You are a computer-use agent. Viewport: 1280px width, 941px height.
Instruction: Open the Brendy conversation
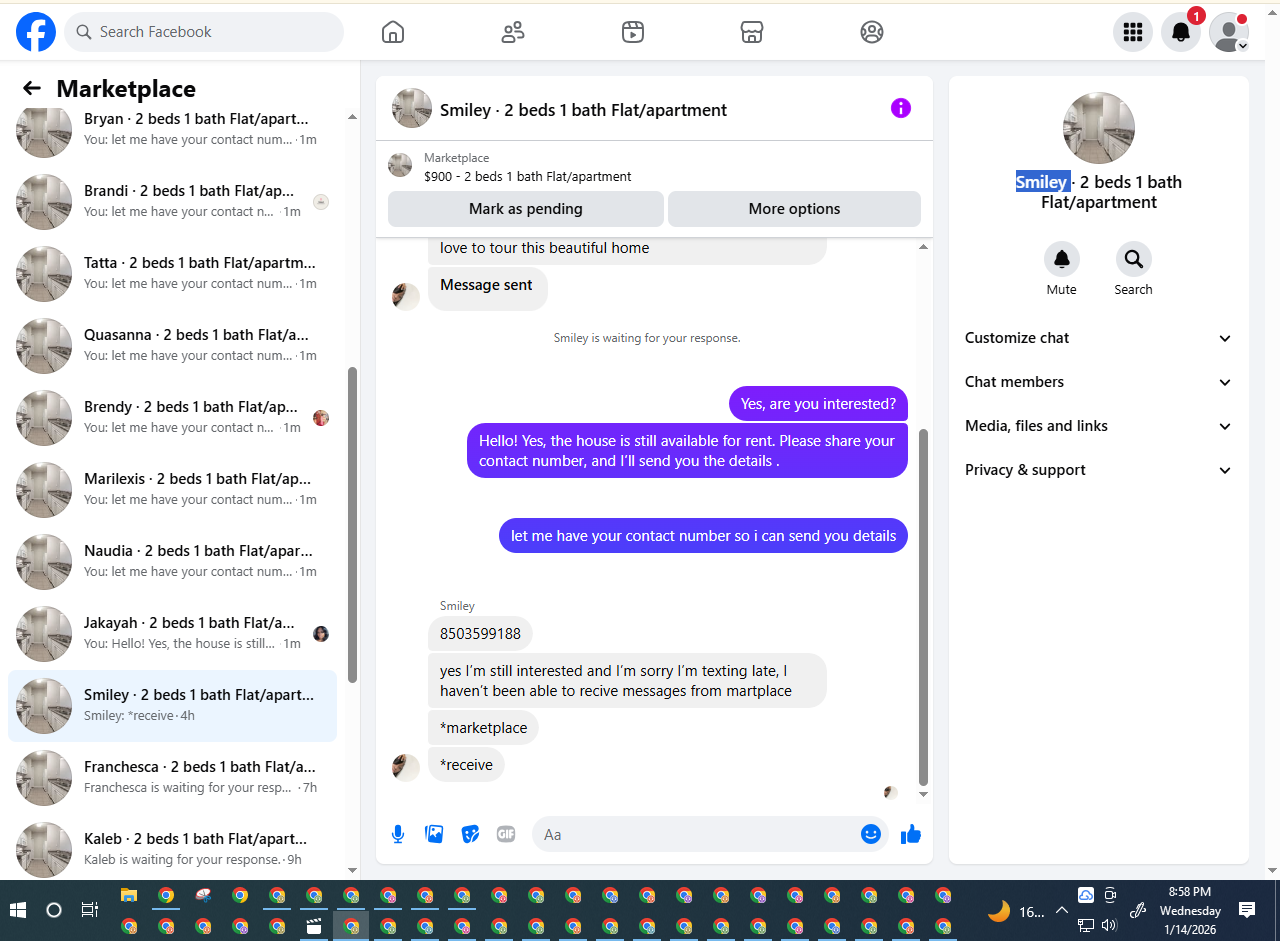tap(173, 417)
